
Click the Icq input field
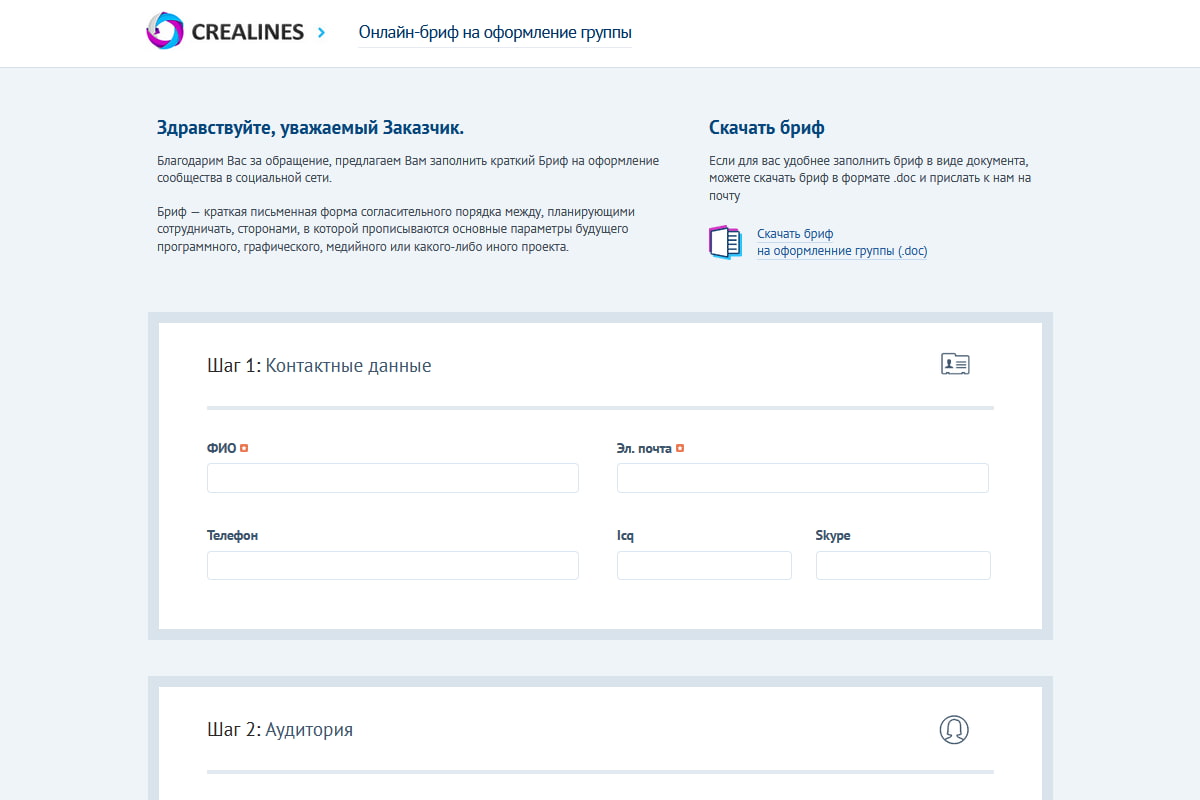[704, 566]
